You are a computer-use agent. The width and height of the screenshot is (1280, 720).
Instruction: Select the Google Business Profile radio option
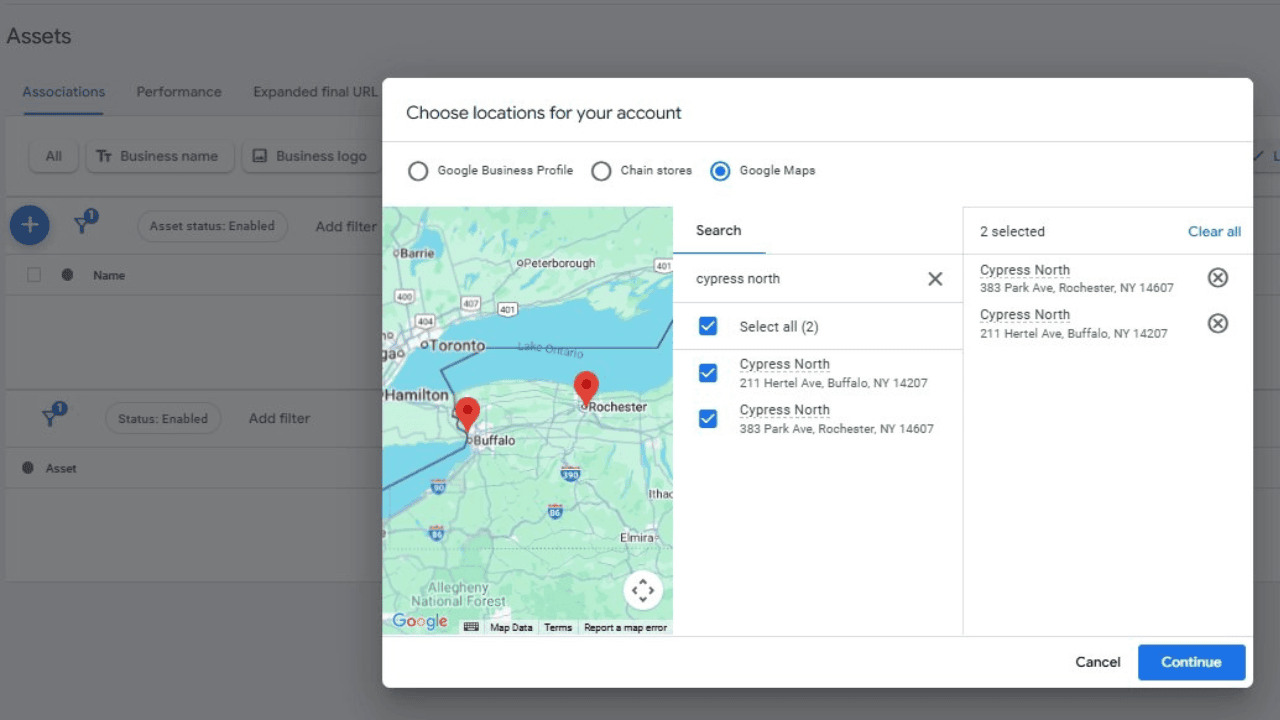coord(418,171)
